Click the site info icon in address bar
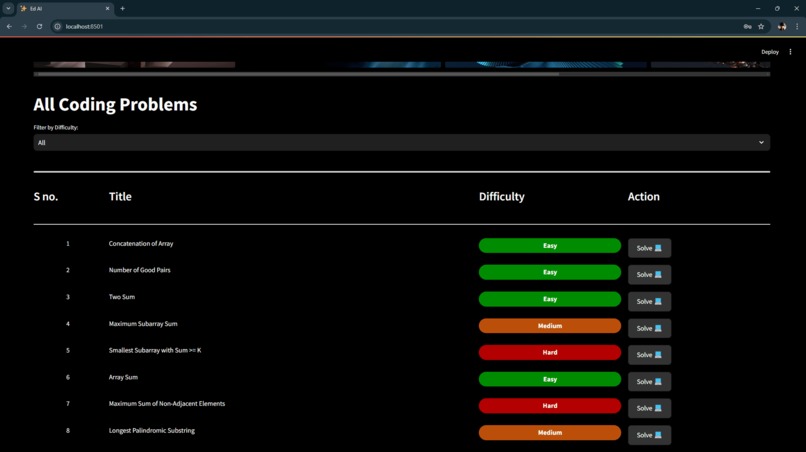The height and width of the screenshot is (452, 806). (x=58, y=26)
